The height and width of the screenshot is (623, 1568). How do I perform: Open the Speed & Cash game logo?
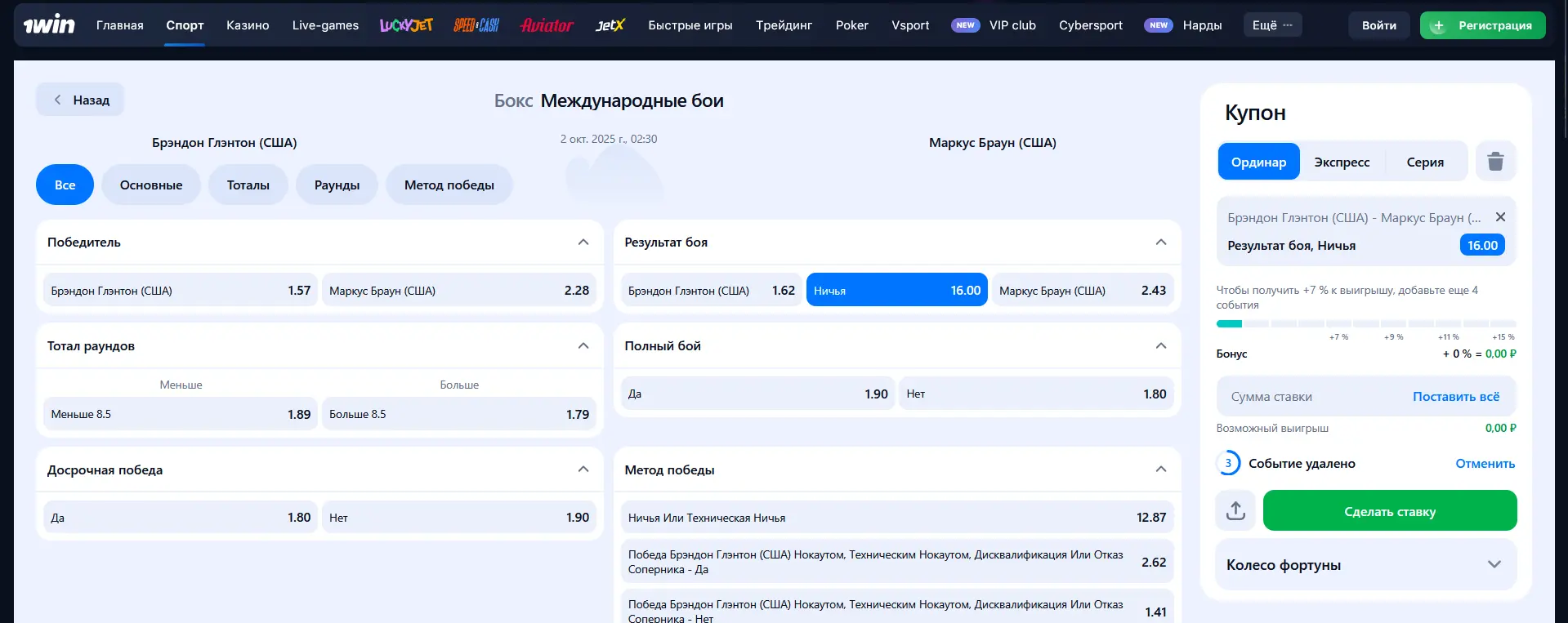pyautogui.click(x=476, y=25)
